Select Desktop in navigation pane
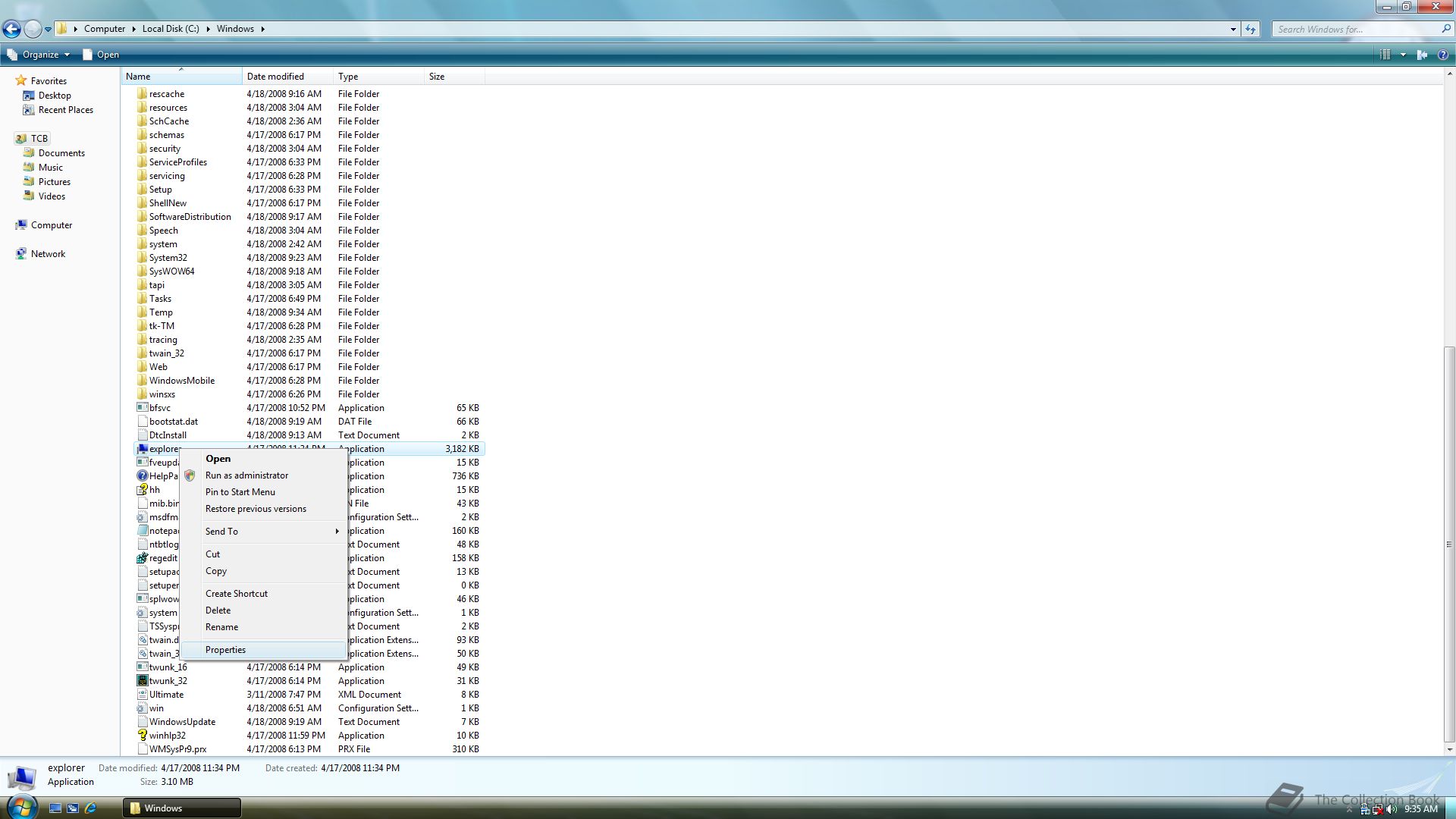Screen dimensions: 1456x819 47,96
